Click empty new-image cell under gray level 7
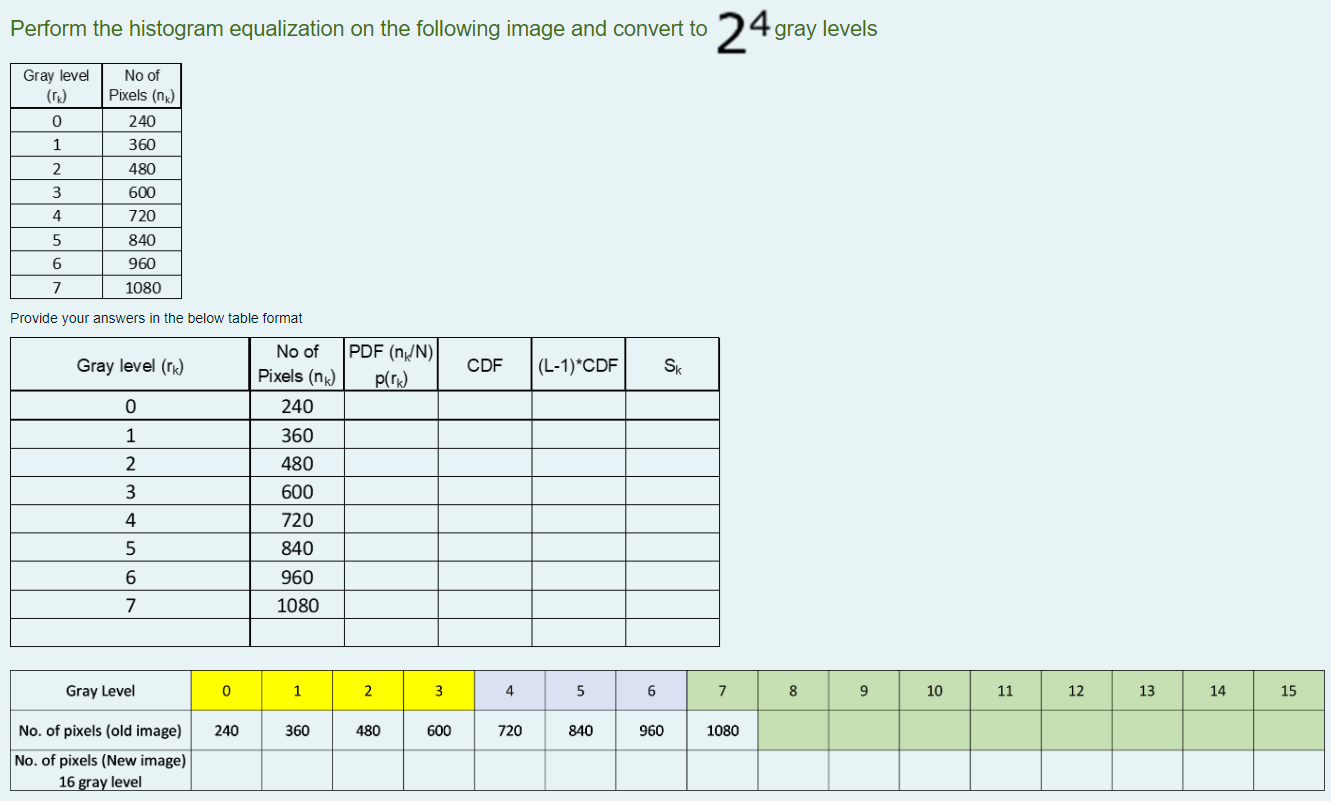This screenshot has height=801, width=1331. 722,771
